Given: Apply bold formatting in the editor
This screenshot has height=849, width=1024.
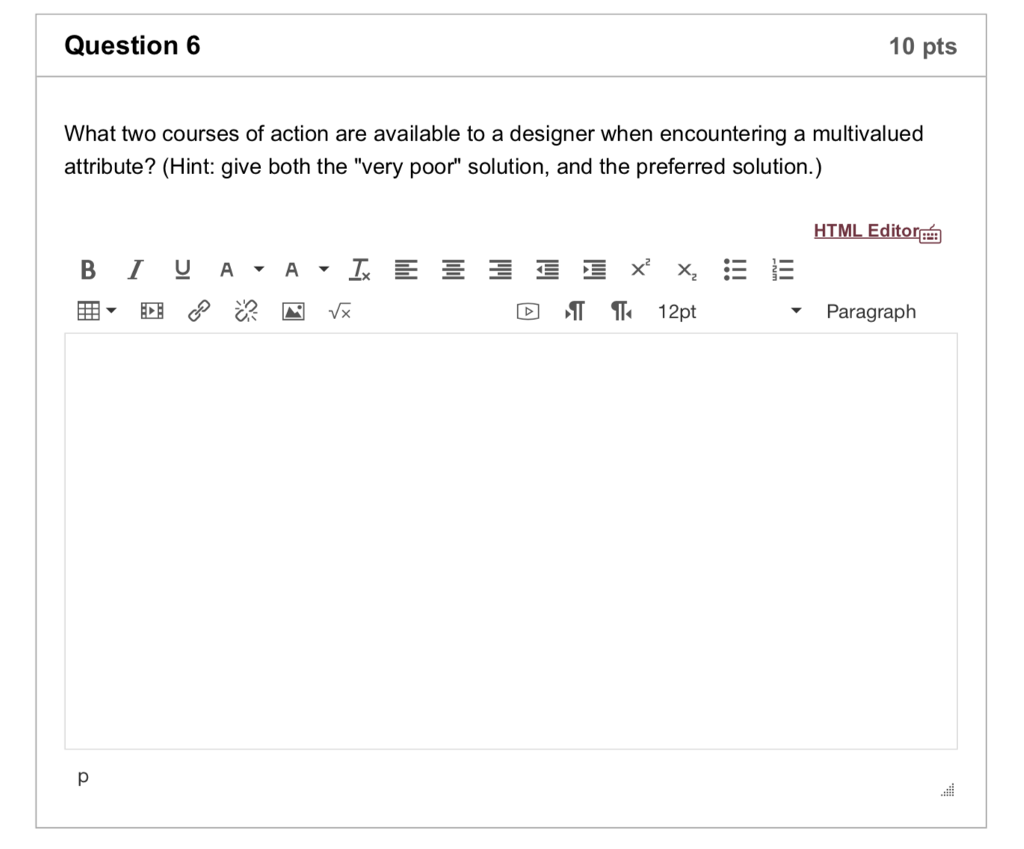Looking at the screenshot, I should click(87, 269).
